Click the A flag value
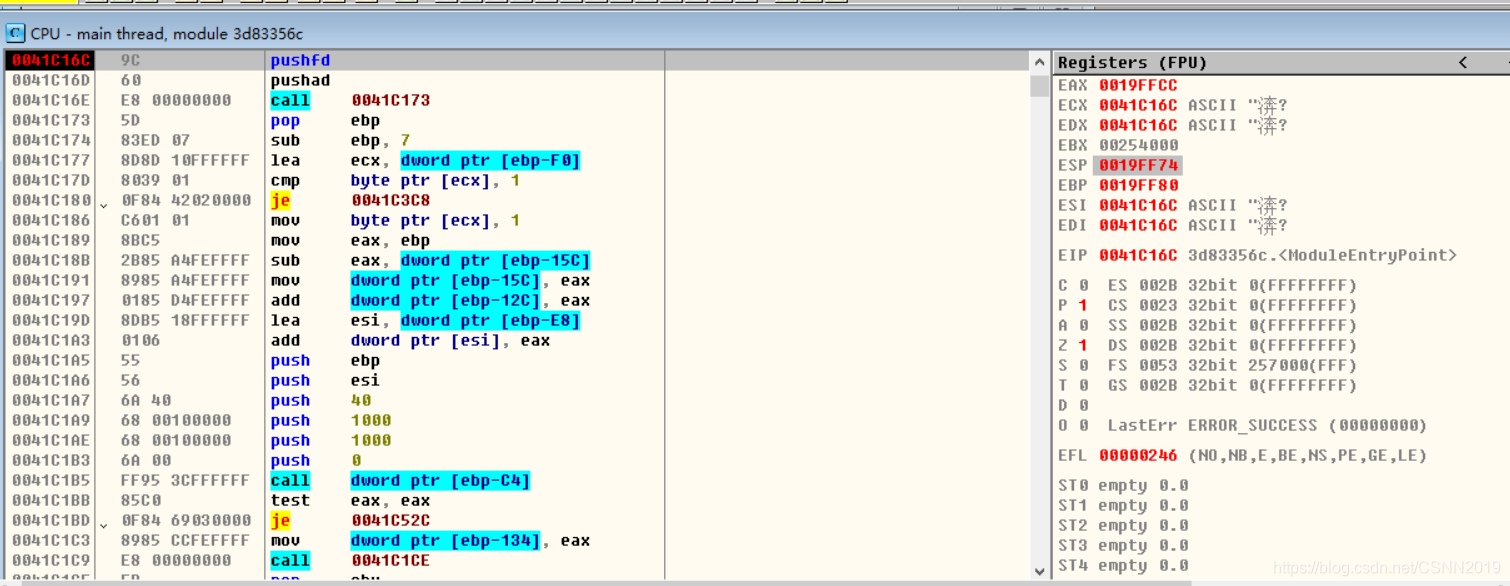1510x586 pixels. click(x=1083, y=325)
